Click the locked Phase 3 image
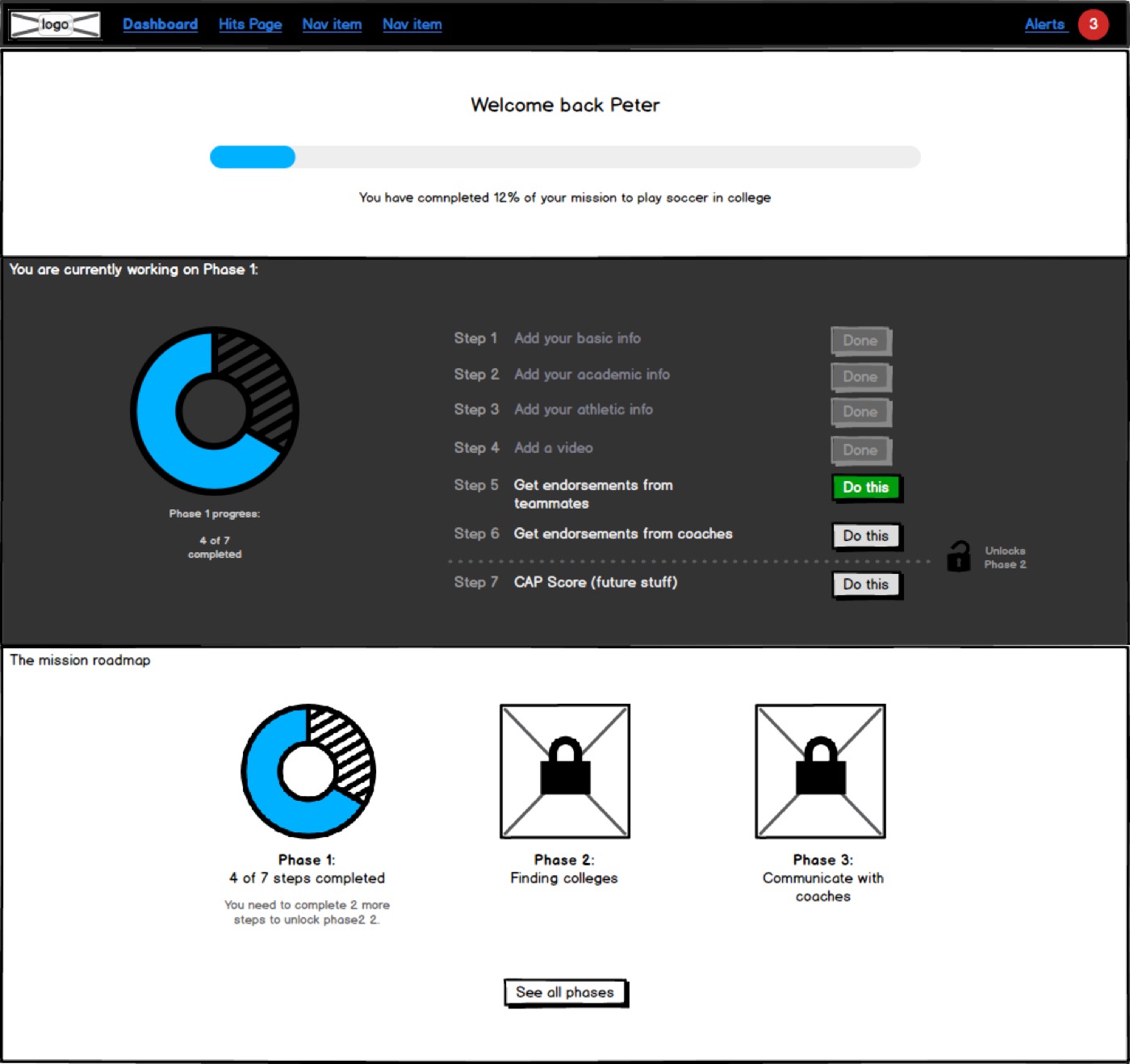Screen dimensions: 1130x1064 click(x=820, y=771)
